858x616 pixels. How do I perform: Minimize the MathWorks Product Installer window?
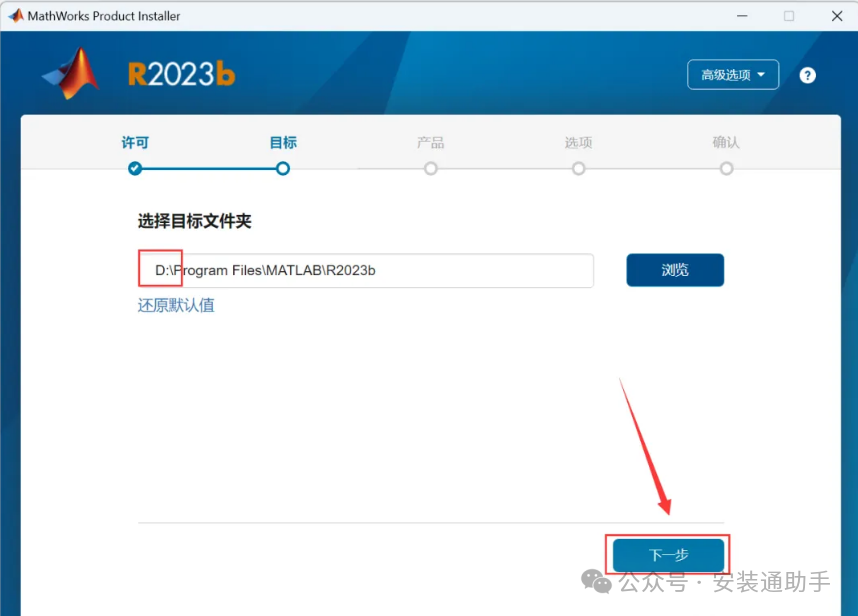coord(742,16)
